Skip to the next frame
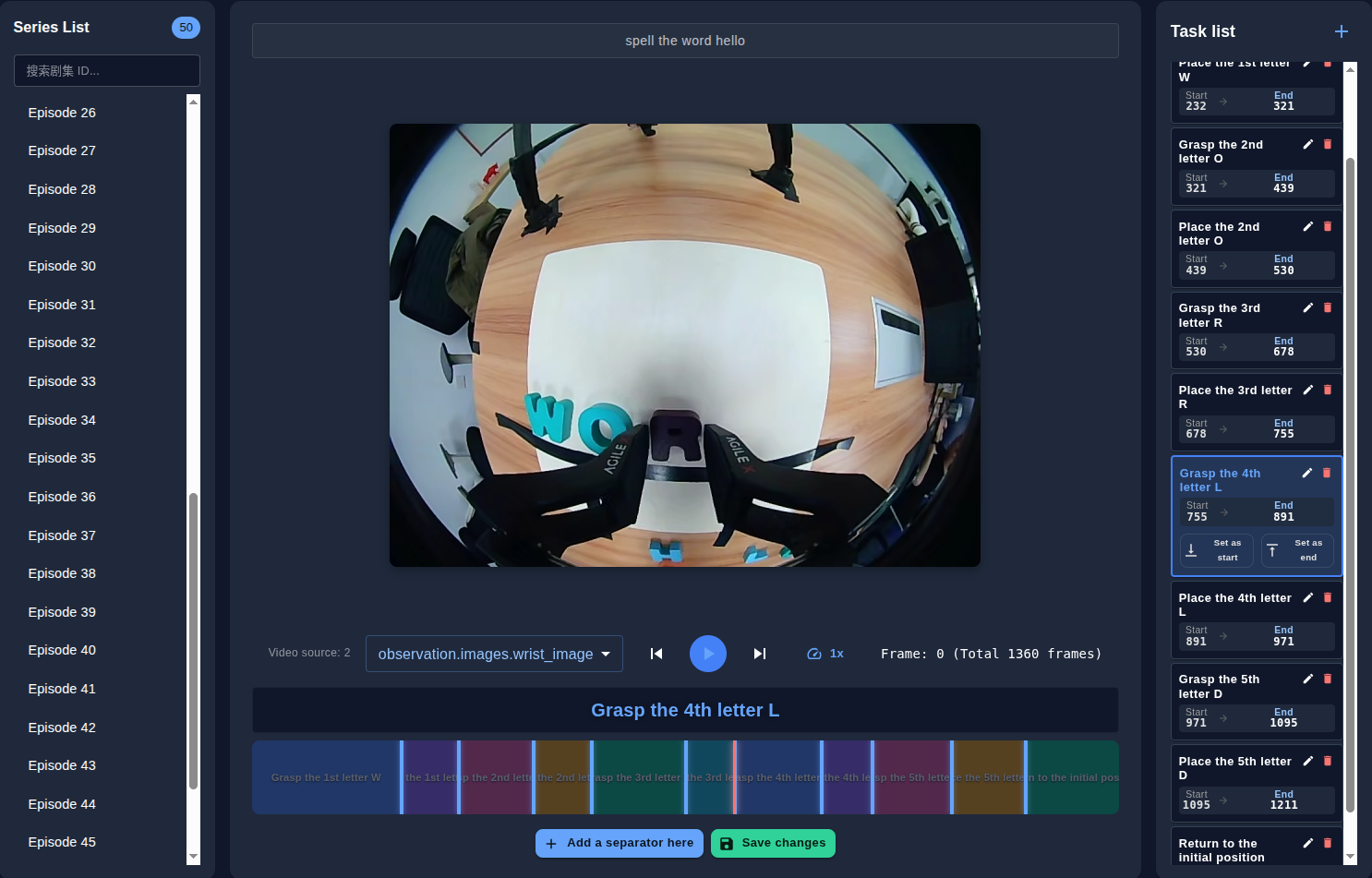 point(760,654)
